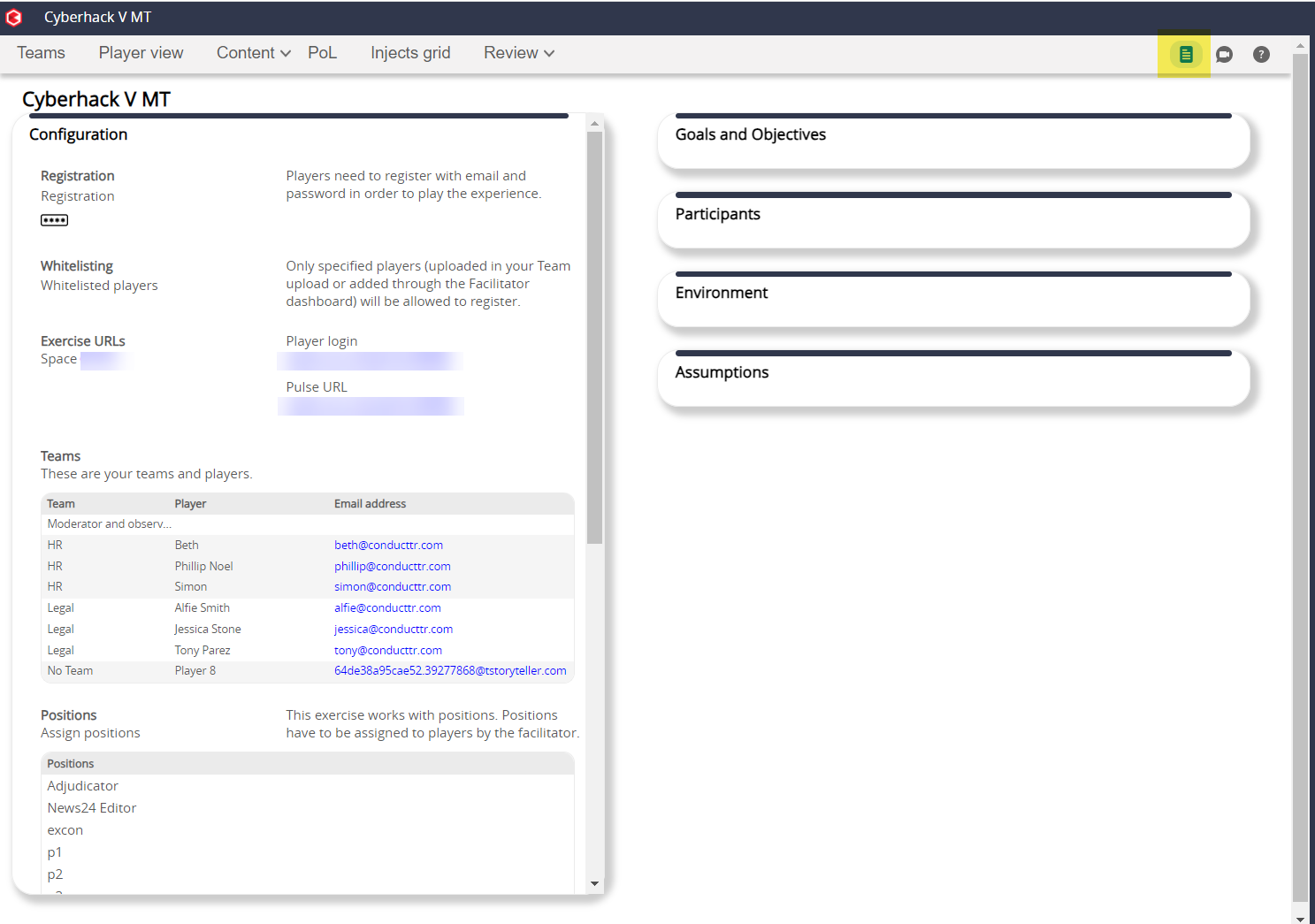Click the Player login URL field
This screenshot has width=1315, height=924.
(x=370, y=361)
